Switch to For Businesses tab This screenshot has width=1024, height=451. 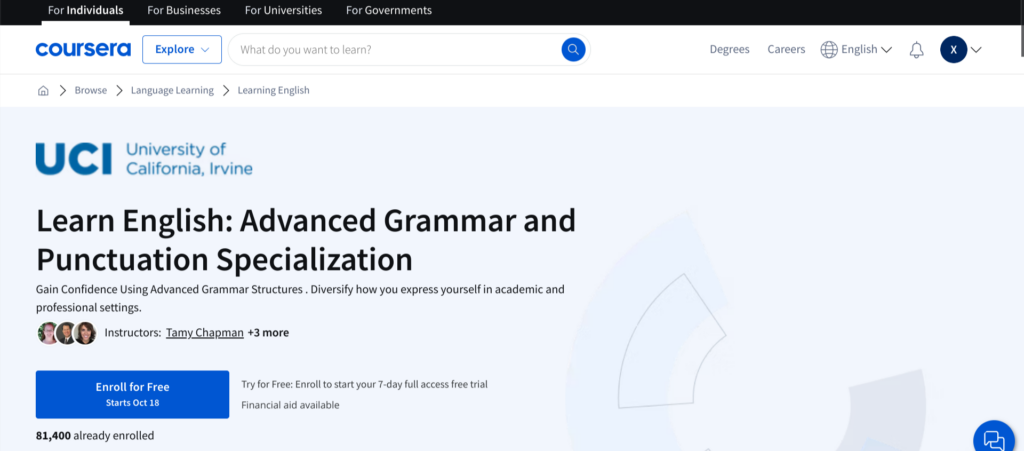tap(183, 11)
